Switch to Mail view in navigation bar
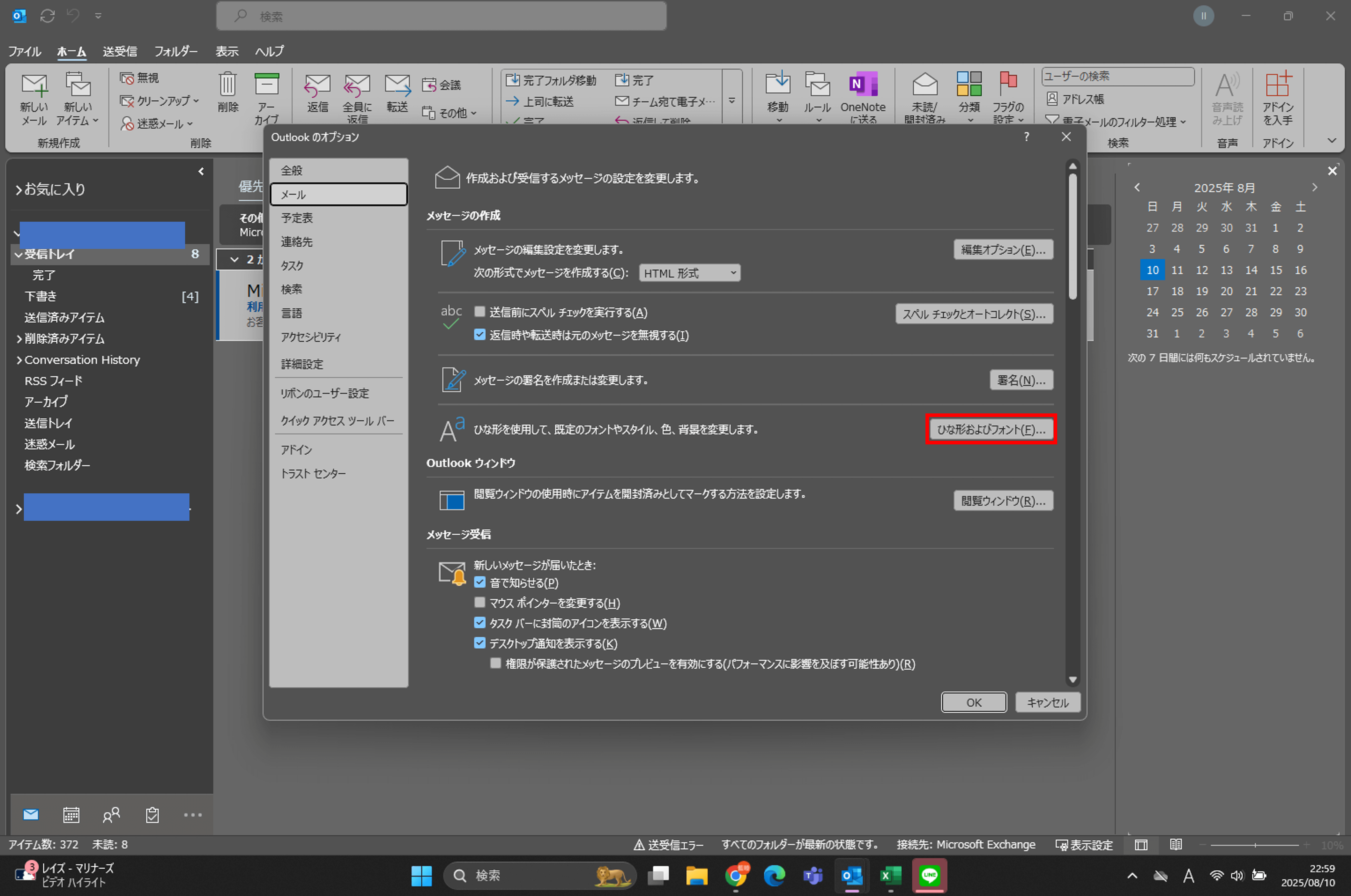This screenshot has width=1351, height=896. tap(31, 814)
